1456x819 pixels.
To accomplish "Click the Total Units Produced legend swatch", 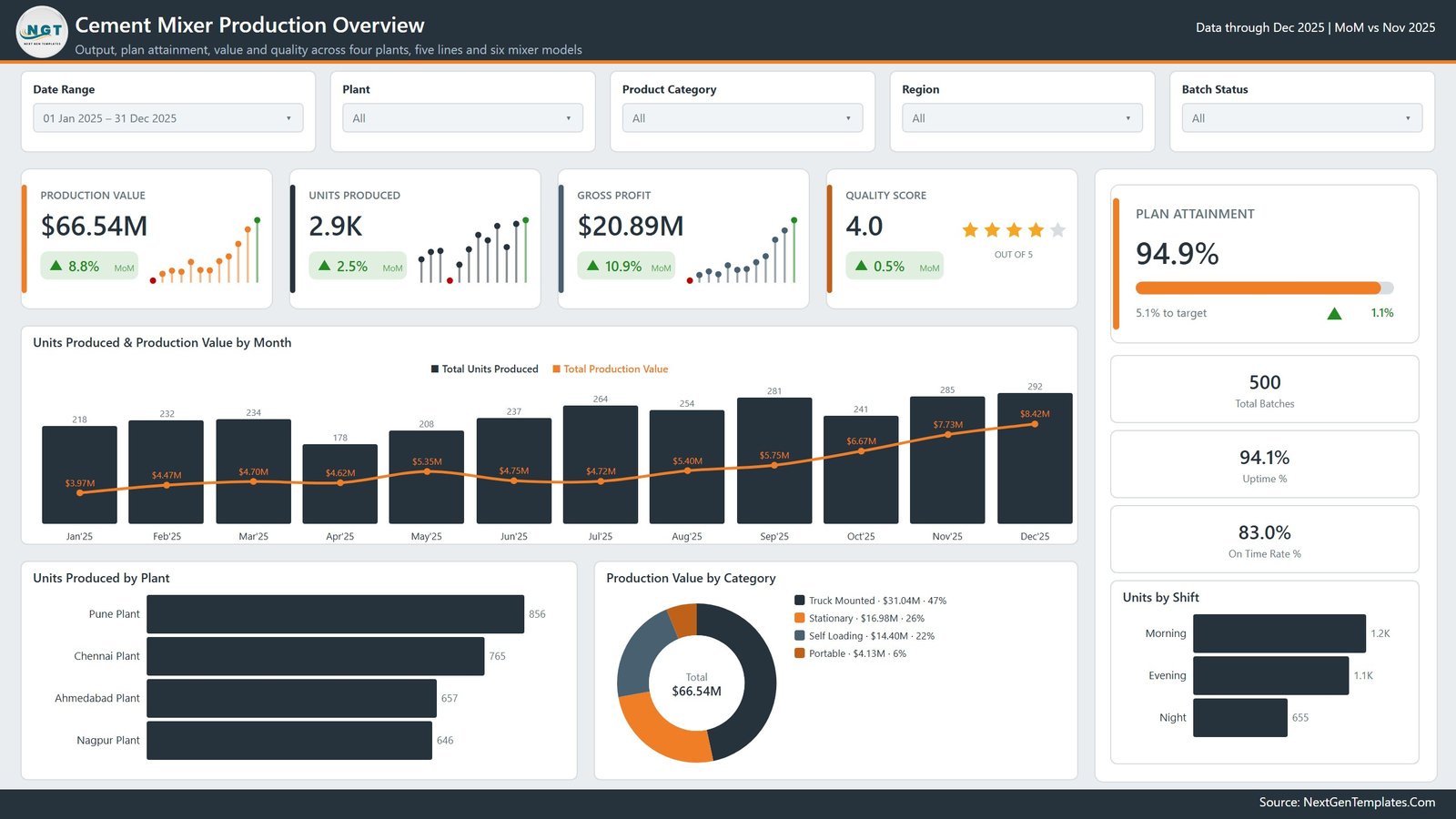I will [435, 369].
